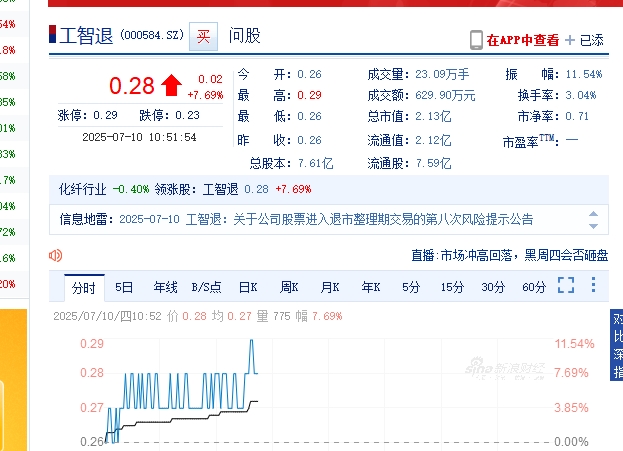Click the change percentage +7.69% under 0.02

point(205,95)
